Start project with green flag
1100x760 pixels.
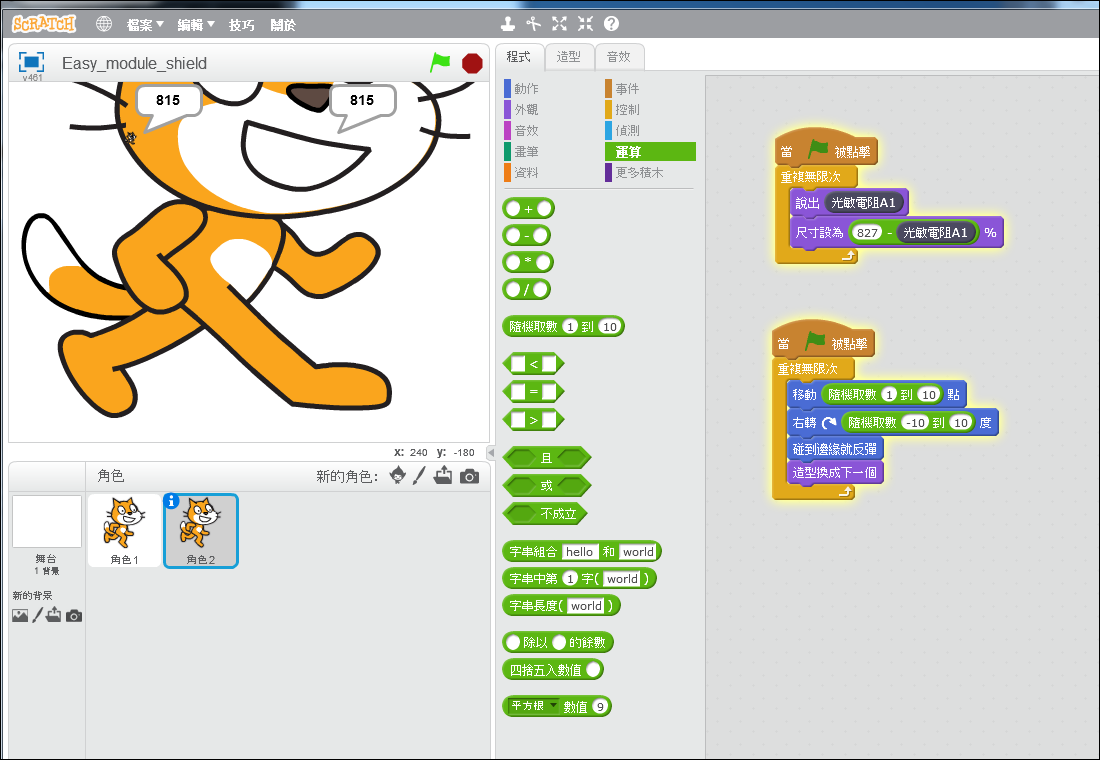440,62
